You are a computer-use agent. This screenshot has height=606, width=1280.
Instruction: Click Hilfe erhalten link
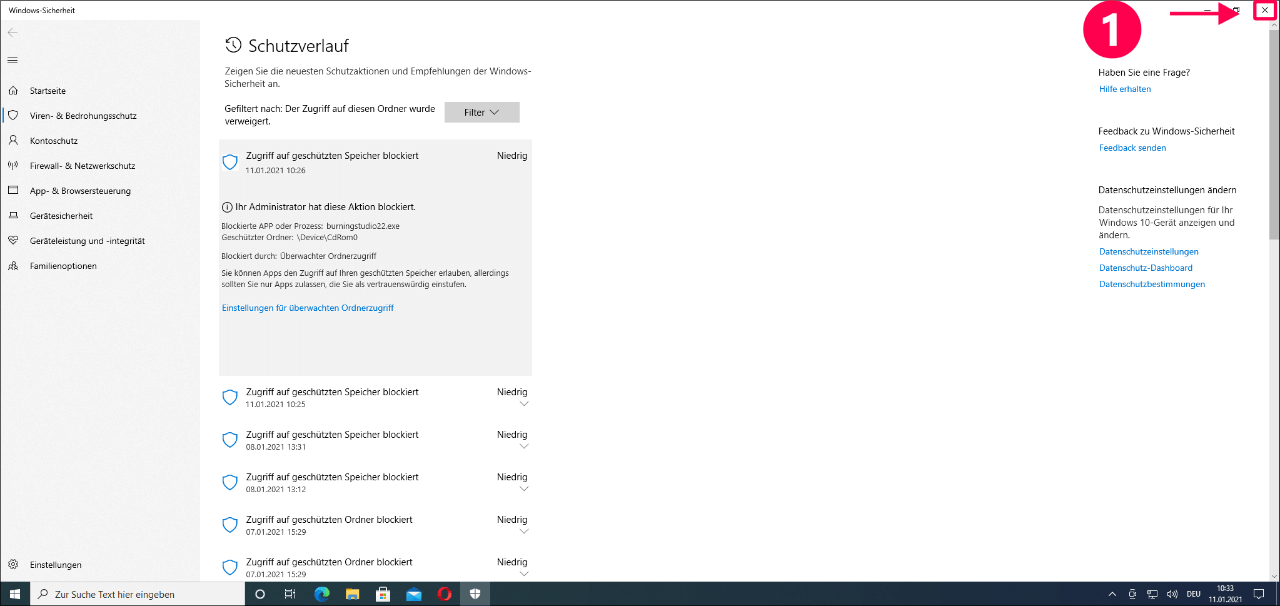coord(1125,89)
